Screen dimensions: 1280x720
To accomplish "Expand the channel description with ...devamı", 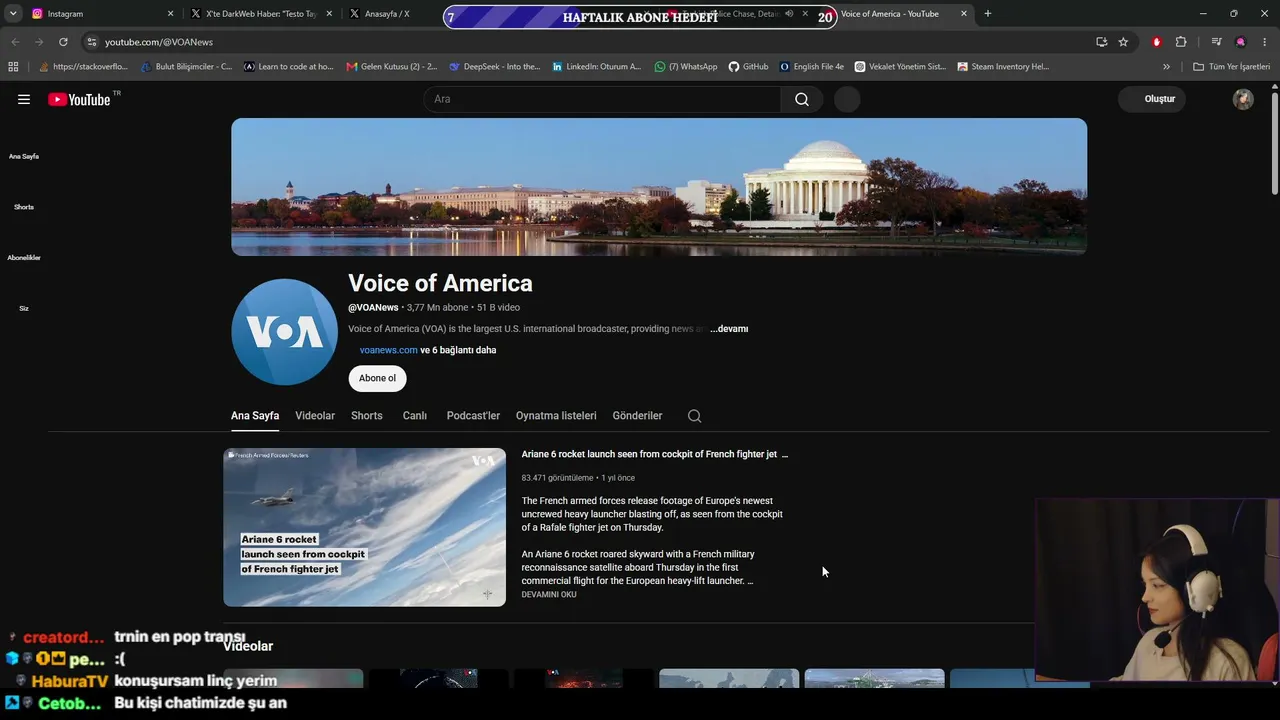I will click(x=729, y=329).
